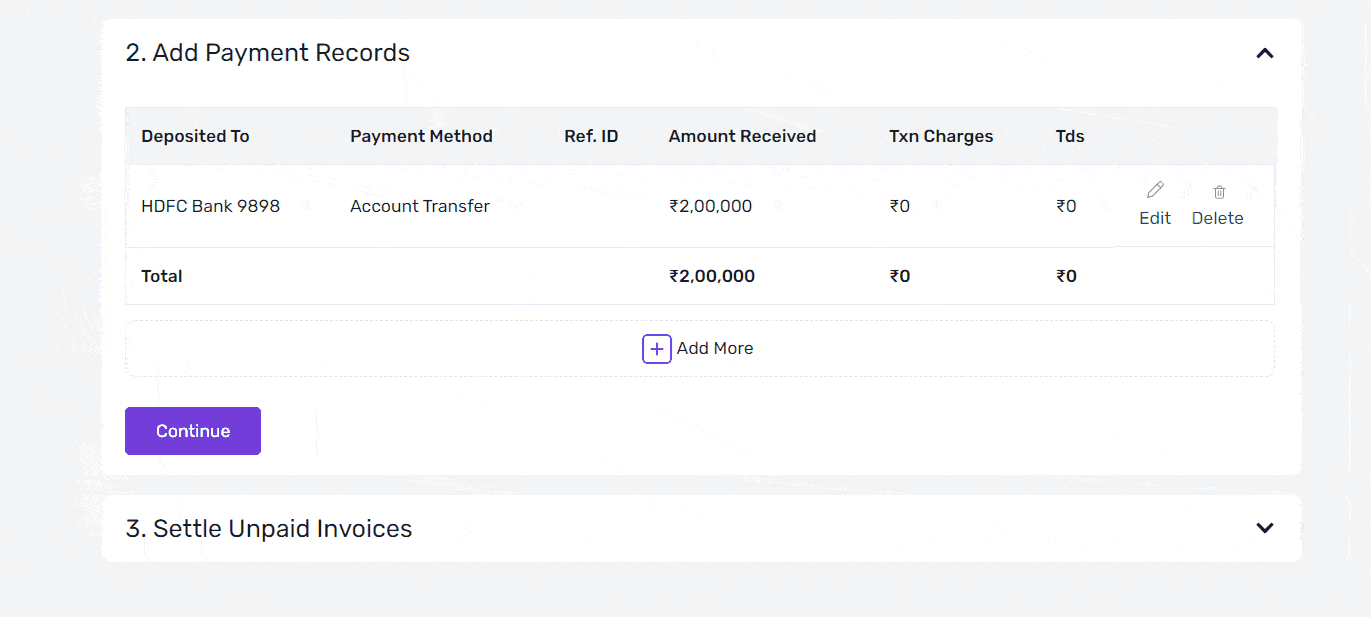Open the '3. Settle Unpaid Invoices' heading

pos(269,528)
